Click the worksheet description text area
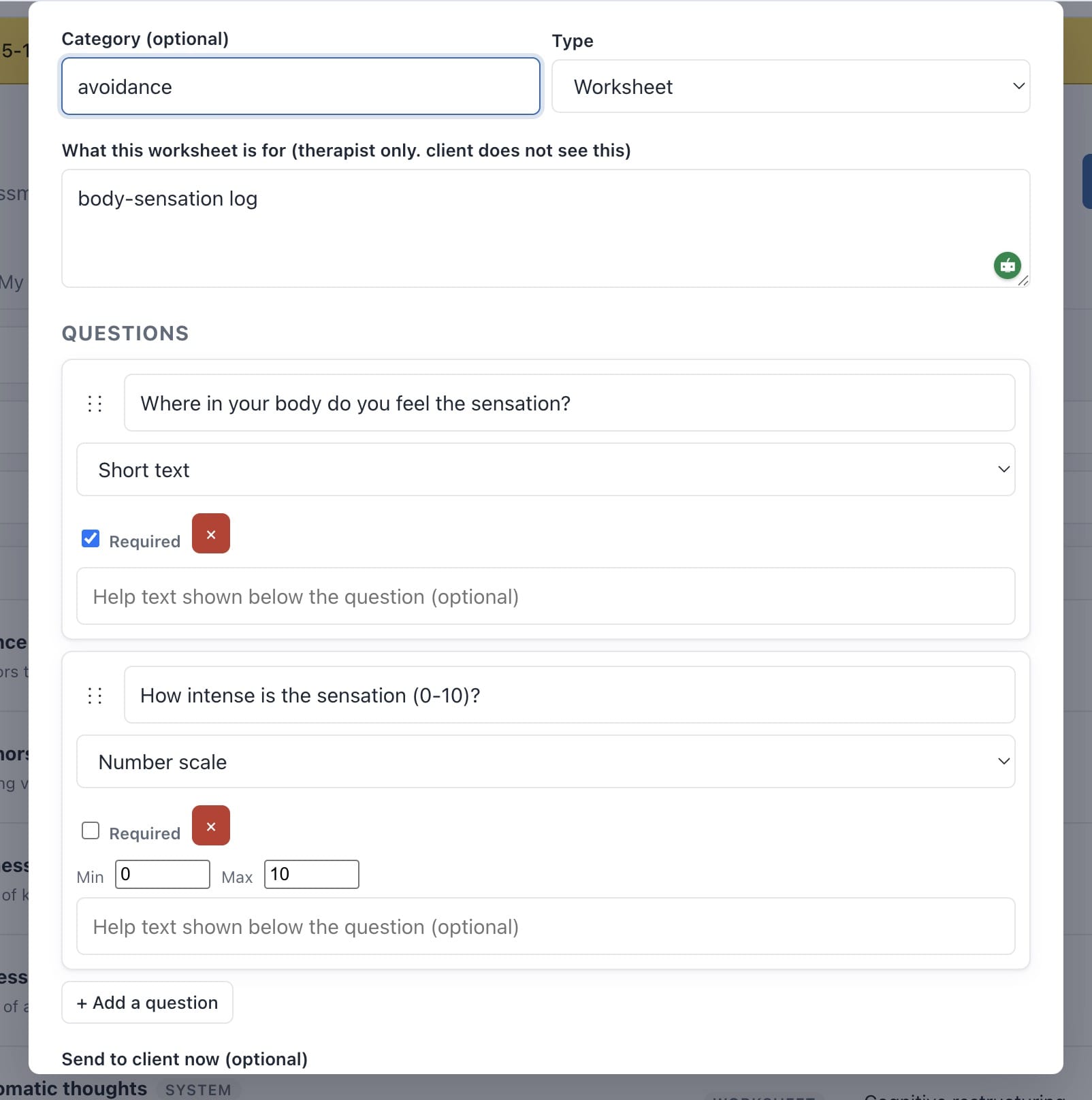The width and height of the screenshot is (1092, 1100). coord(545,229)
